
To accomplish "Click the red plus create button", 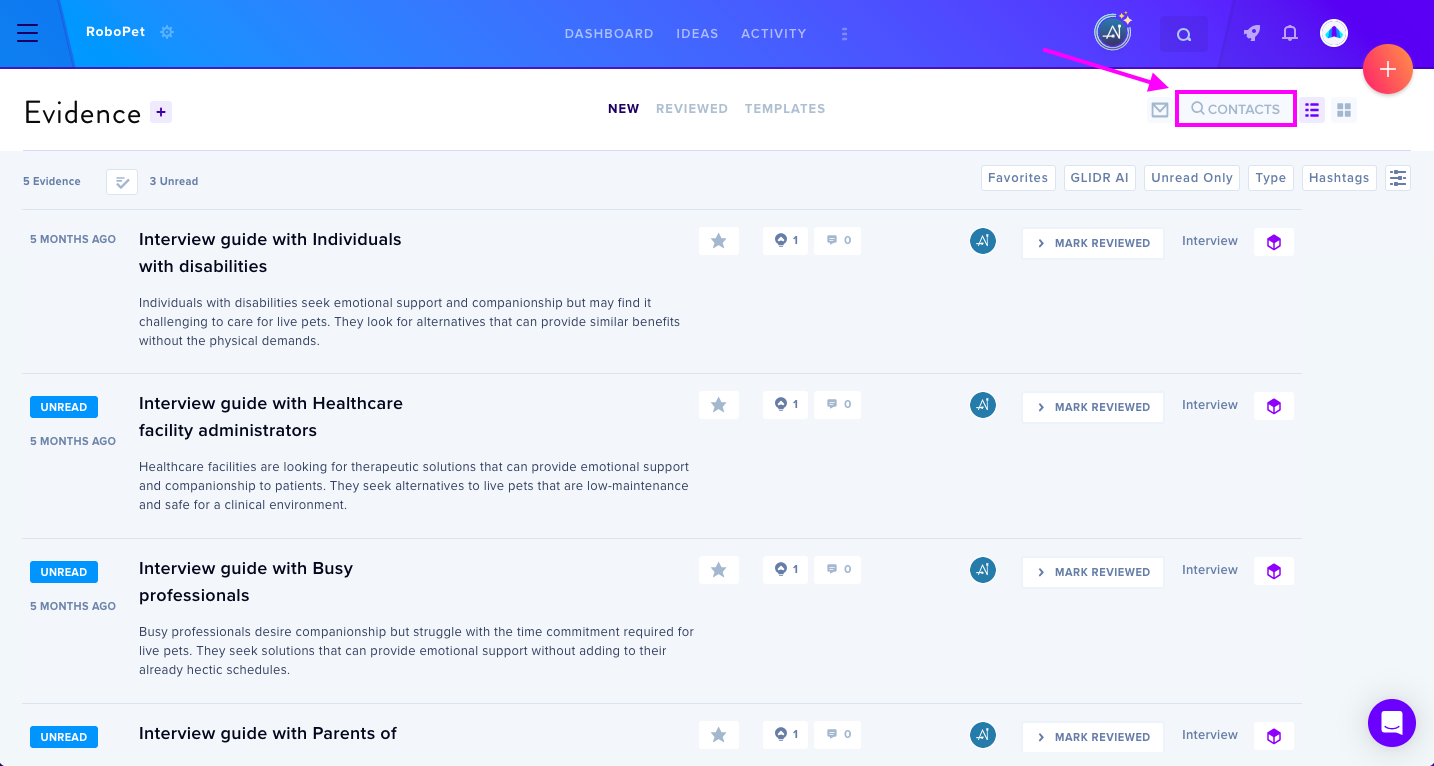I will [x=1387, y=69].
